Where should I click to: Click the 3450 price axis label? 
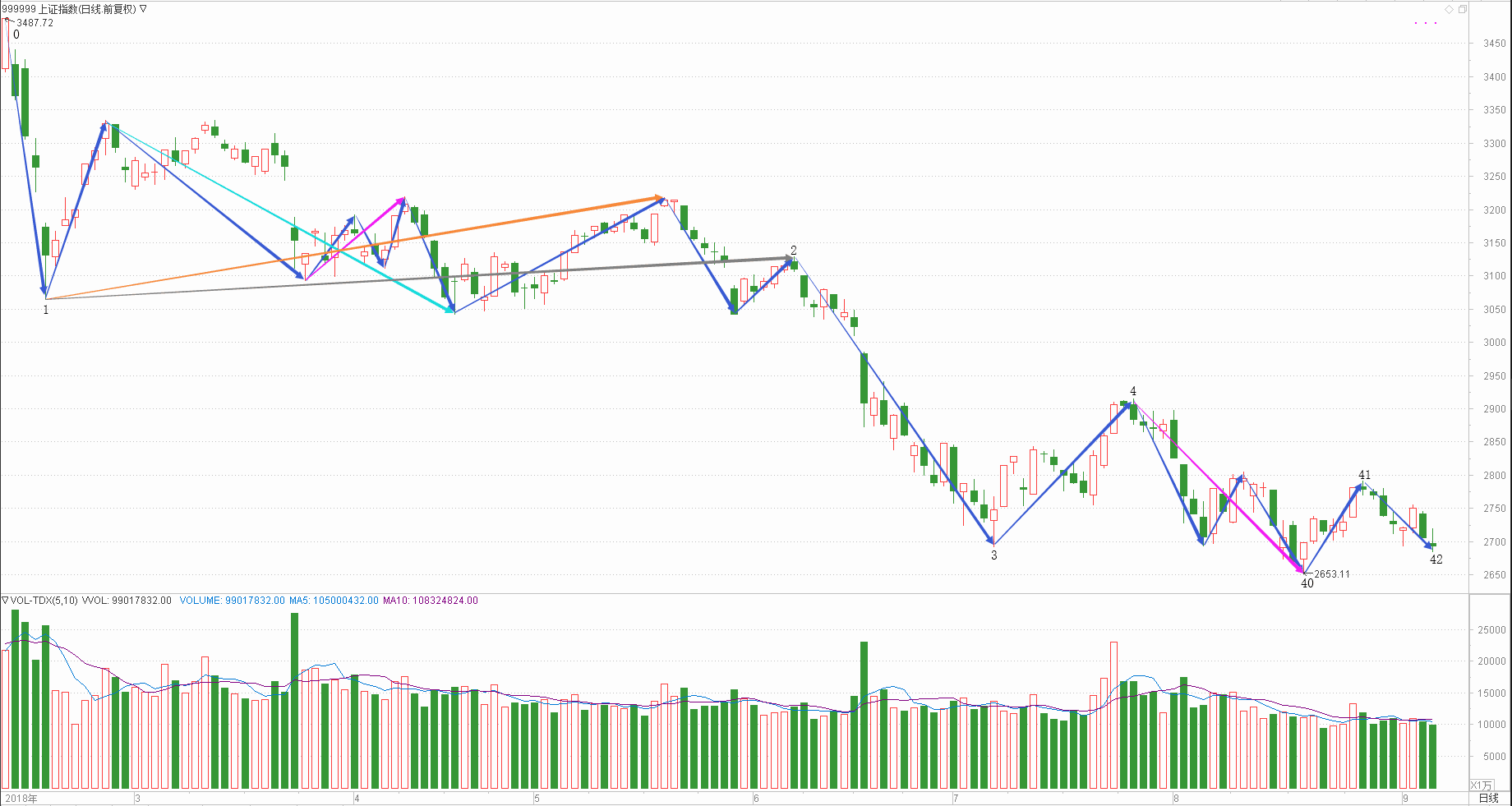[x=1495, y=44]
